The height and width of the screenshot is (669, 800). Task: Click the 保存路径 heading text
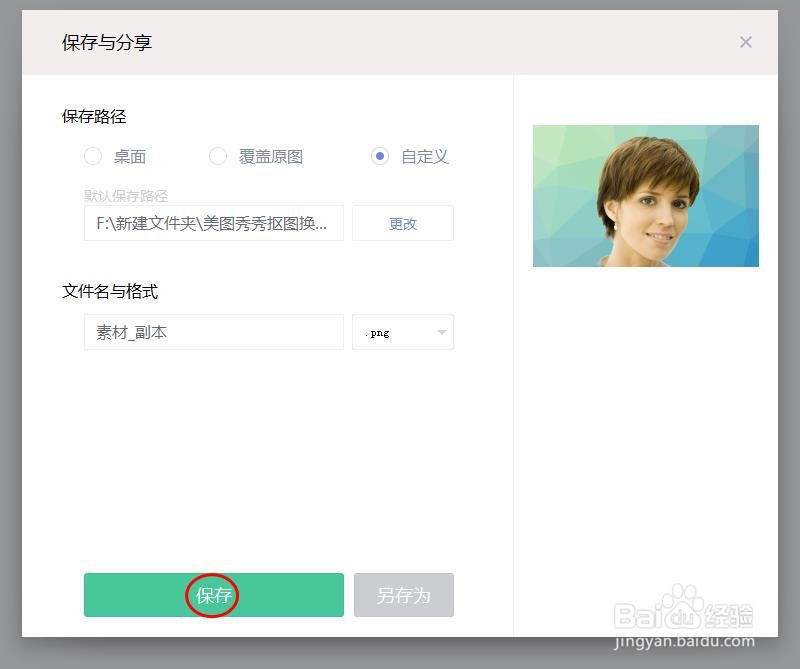coord(94,116)
